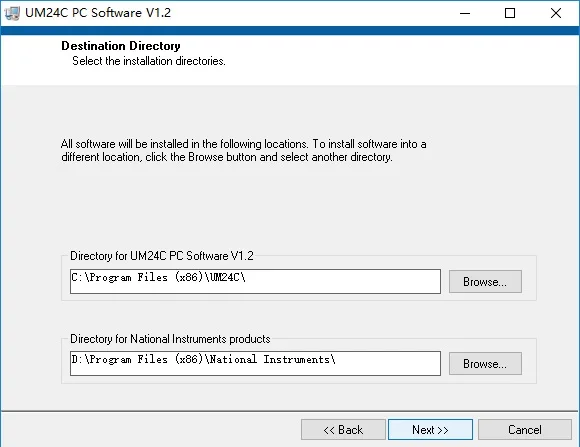The image size is (580, 447).
Task: Browse for the National Instruments directory
Action: 485,363
